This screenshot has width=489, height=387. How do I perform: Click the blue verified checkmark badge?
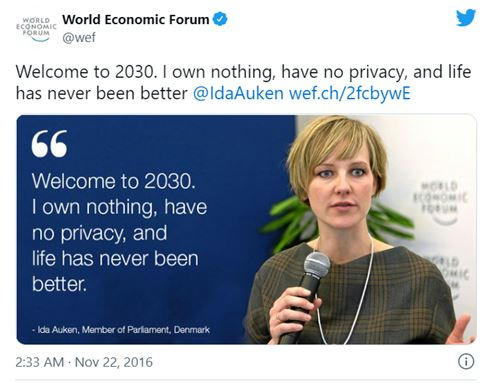click(x=220, y=19)
